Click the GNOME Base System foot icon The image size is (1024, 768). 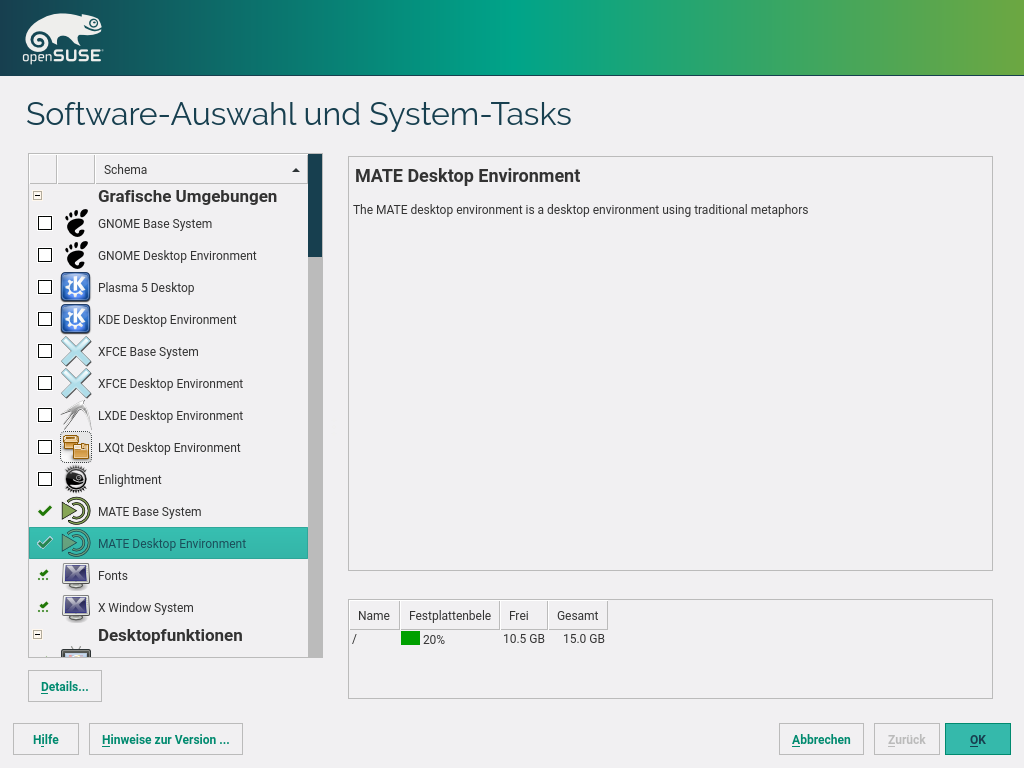[76, 224]
